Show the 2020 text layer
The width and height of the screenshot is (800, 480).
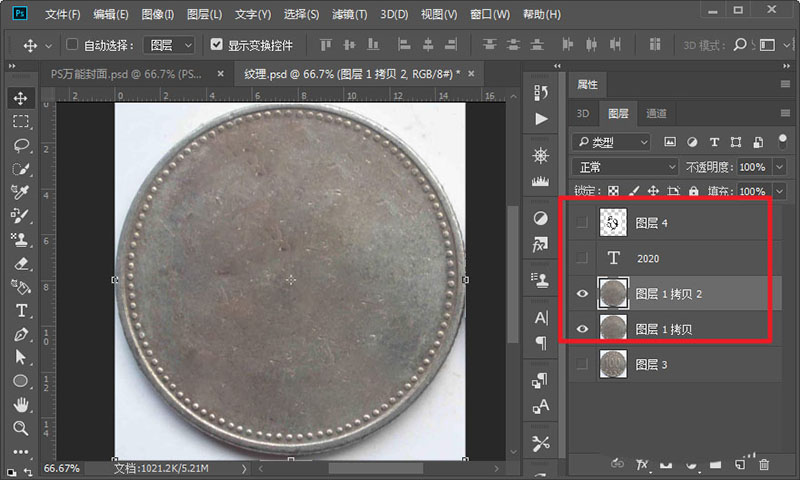point(582,258)
